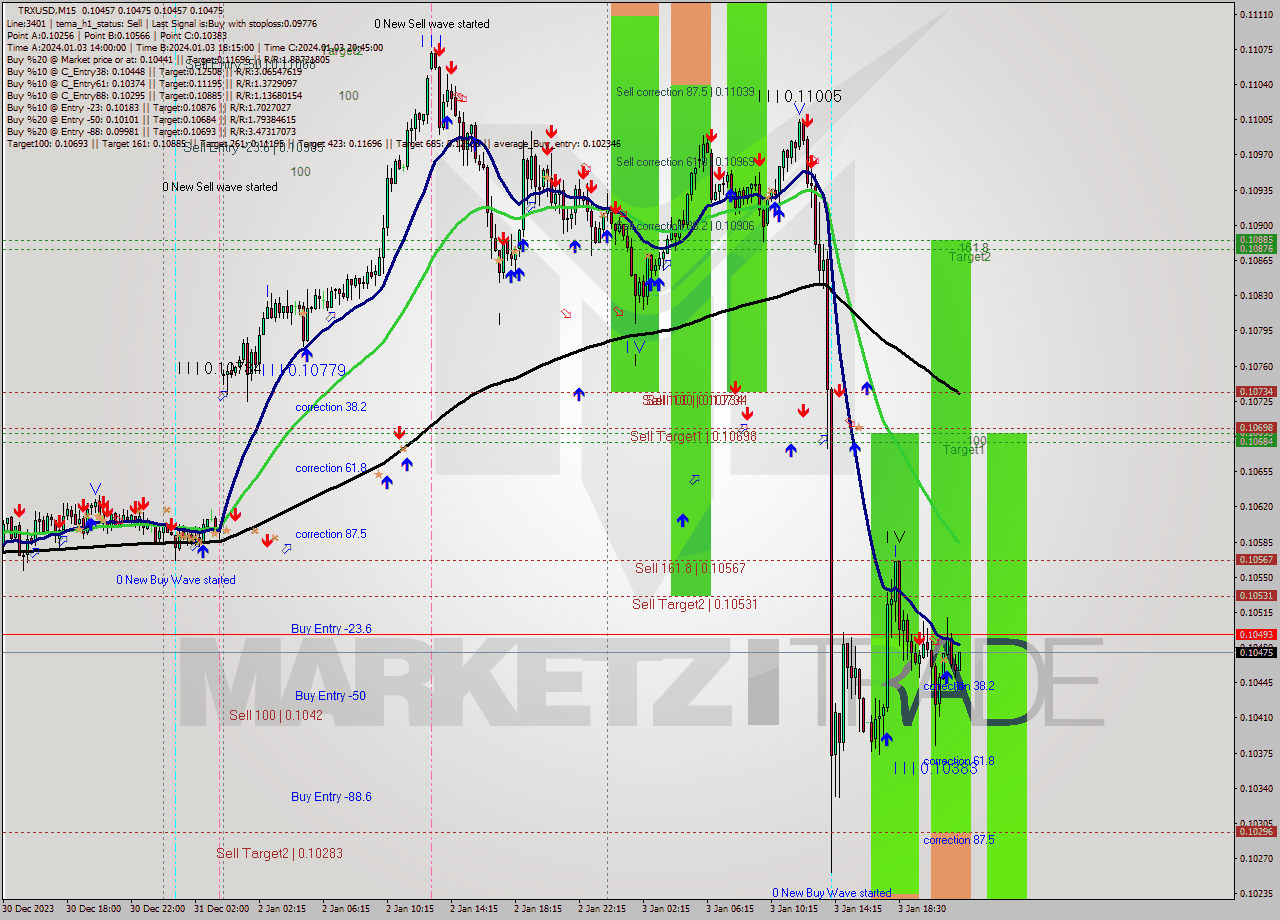
Task: Click the '| | | 0.10779' wave label
Action: pos(306,370)
